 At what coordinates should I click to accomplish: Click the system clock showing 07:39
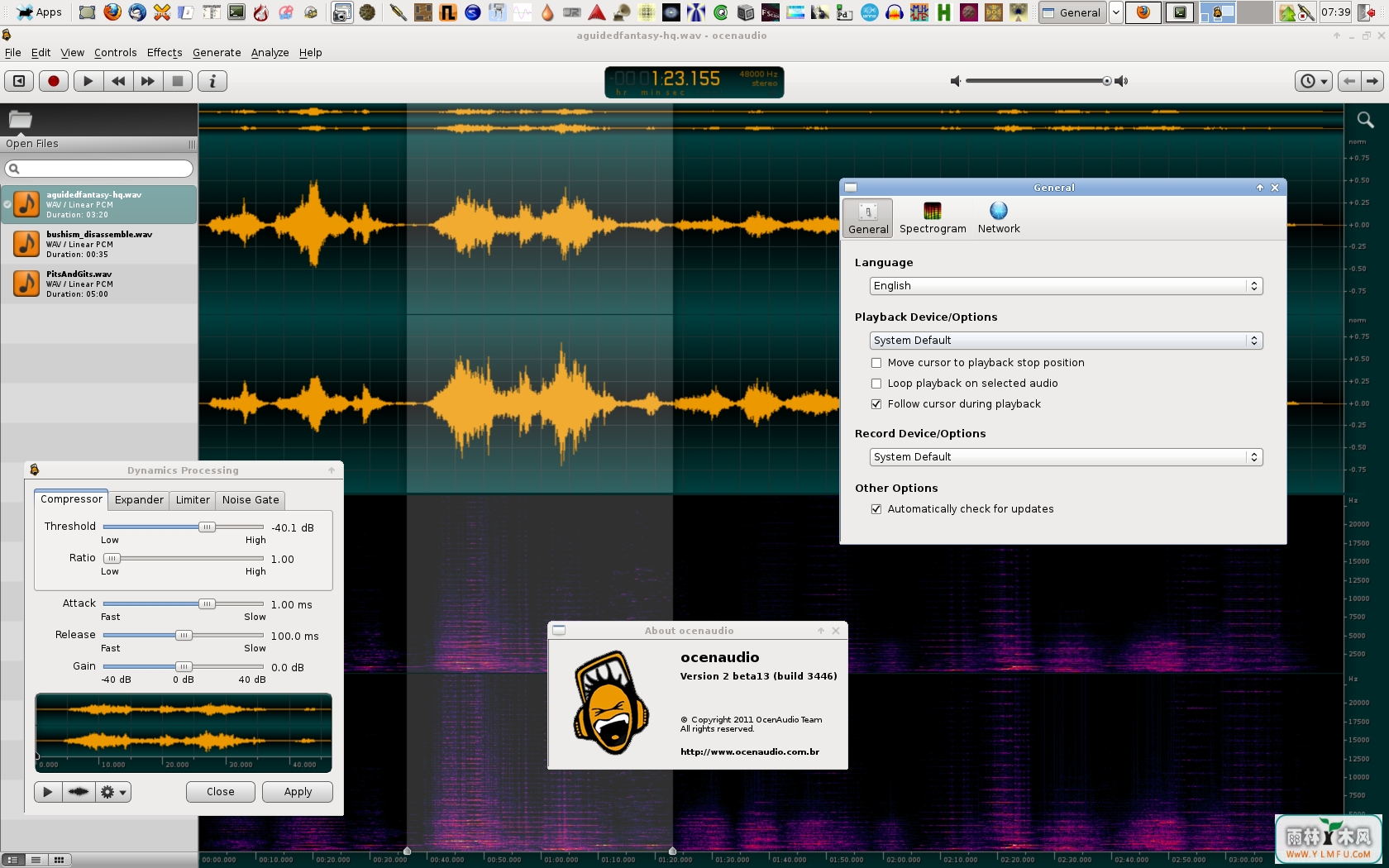1336,12
